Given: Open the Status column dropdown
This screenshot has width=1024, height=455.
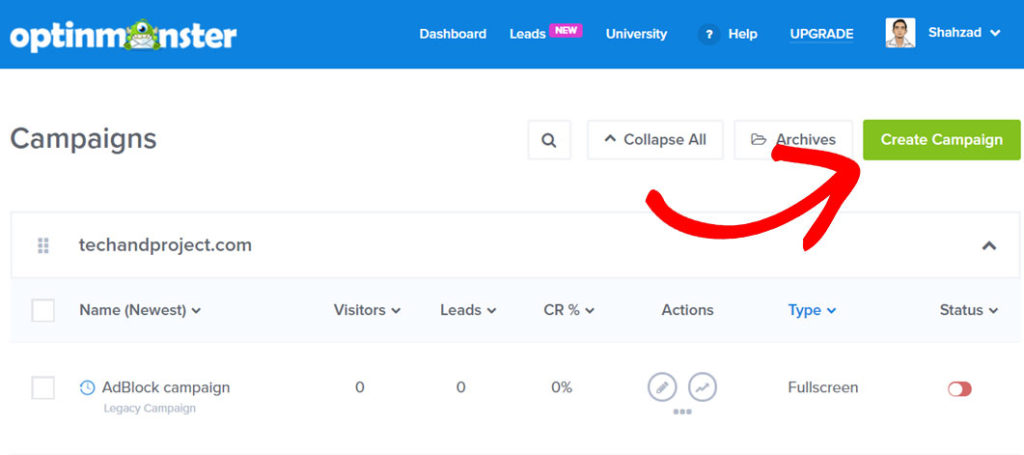Looking at the screenshot, I should (968, 310).
